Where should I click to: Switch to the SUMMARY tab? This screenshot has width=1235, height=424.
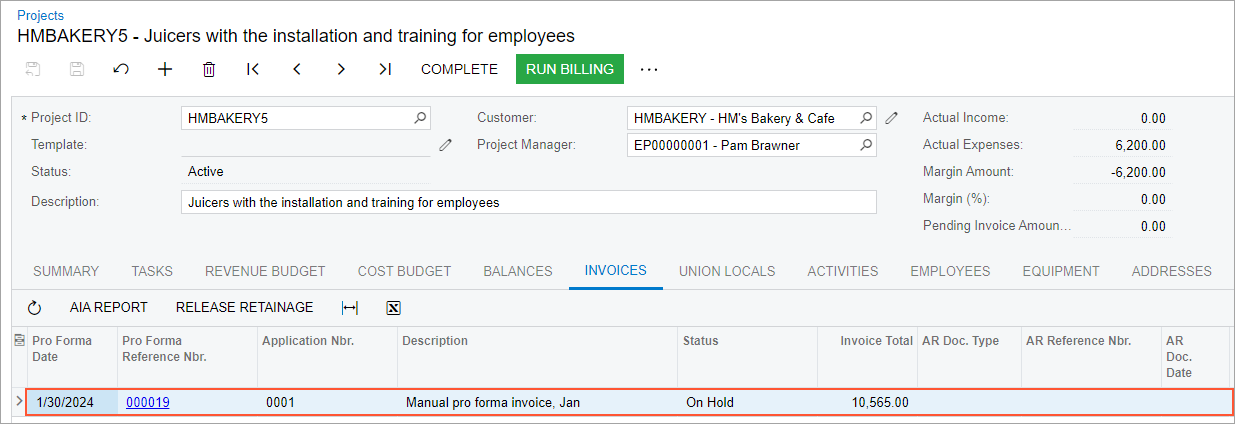click(x=66, y=271)
